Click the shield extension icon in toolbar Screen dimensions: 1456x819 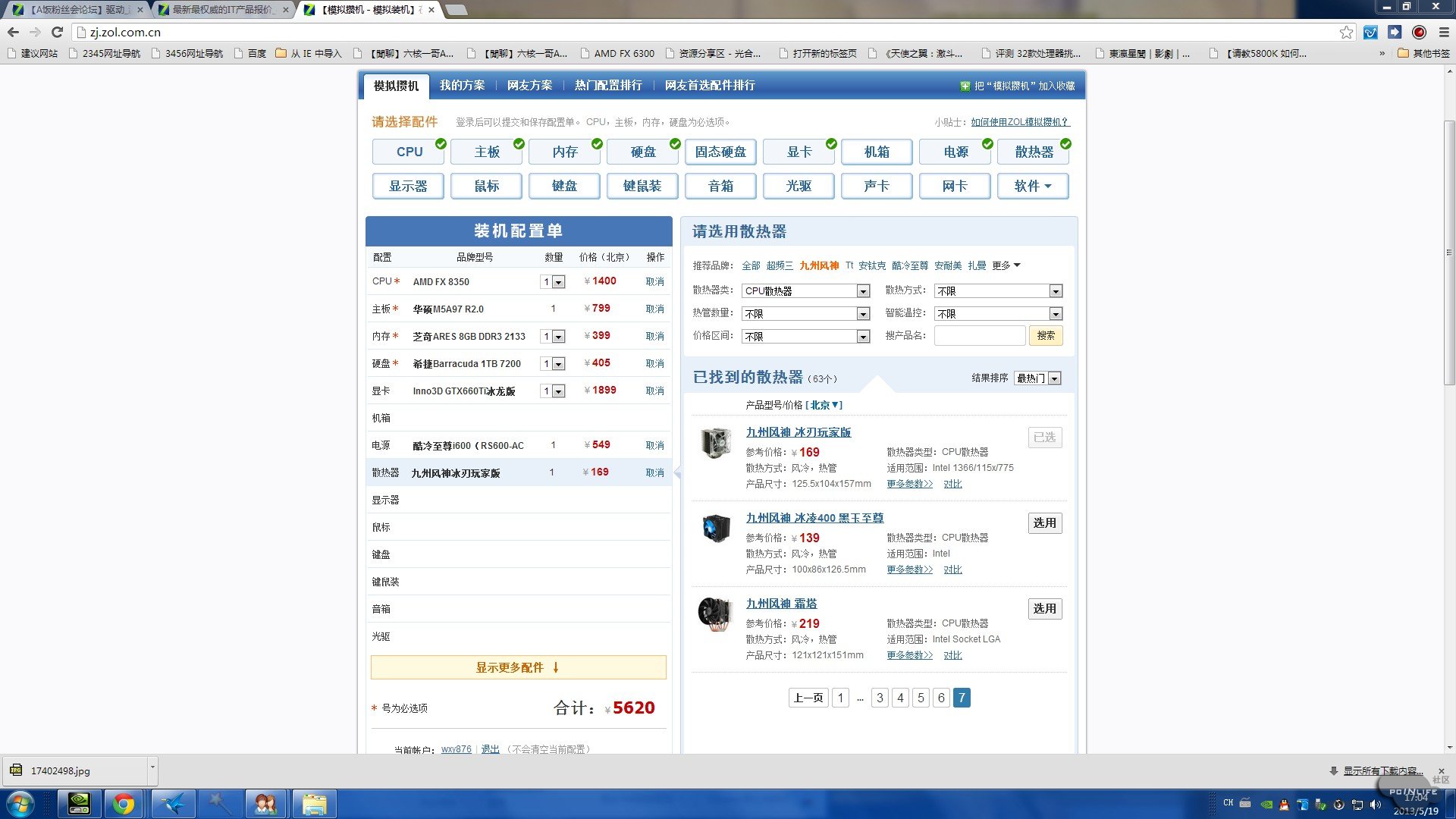pos(1370,32)
